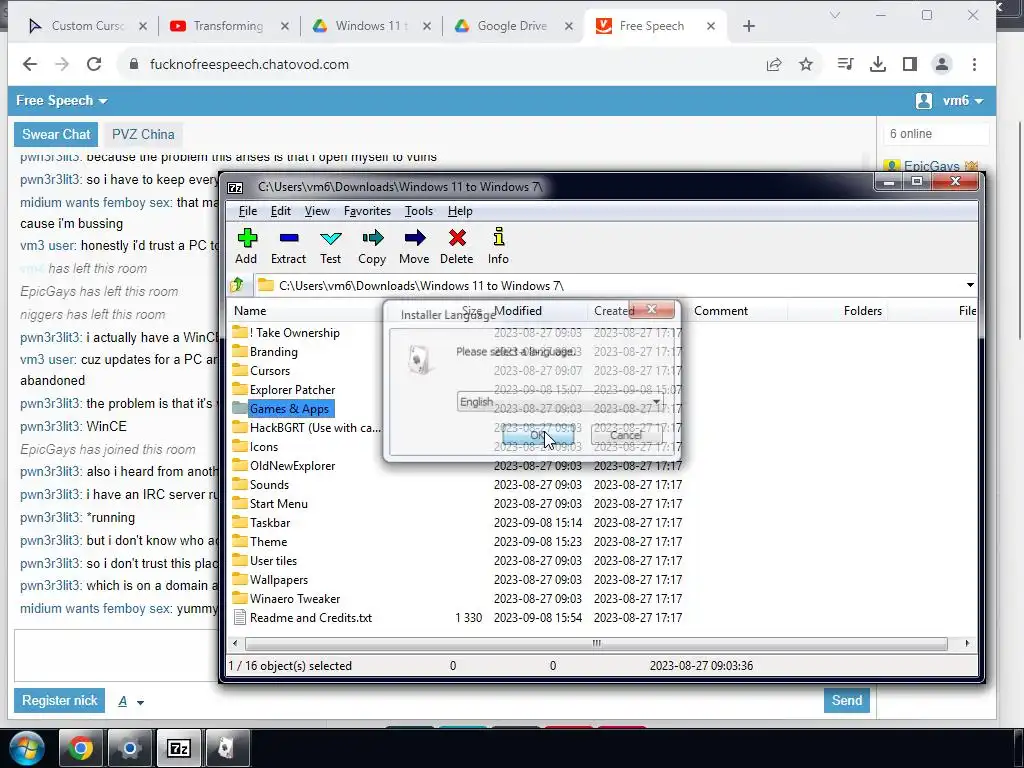This screenshot has width=1024, height=768.
Task: Open the Chrome downloads icon
Action: coord(878,64)
